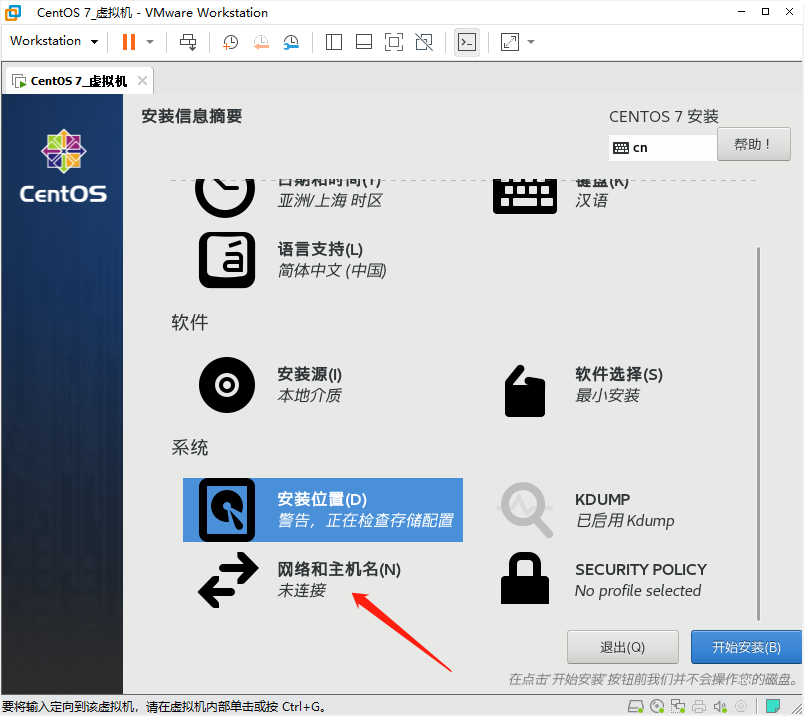The height and width of the screenshot is (716, 804).
Task: Click the network adapter status bar icon
Action: (x=678, y=706)
